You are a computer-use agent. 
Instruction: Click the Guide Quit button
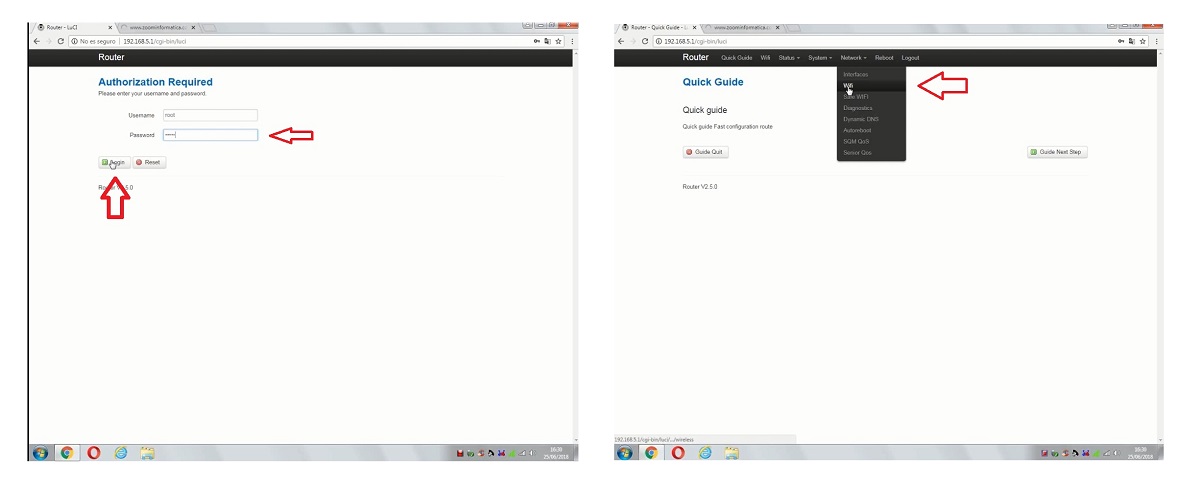(706, 152)
